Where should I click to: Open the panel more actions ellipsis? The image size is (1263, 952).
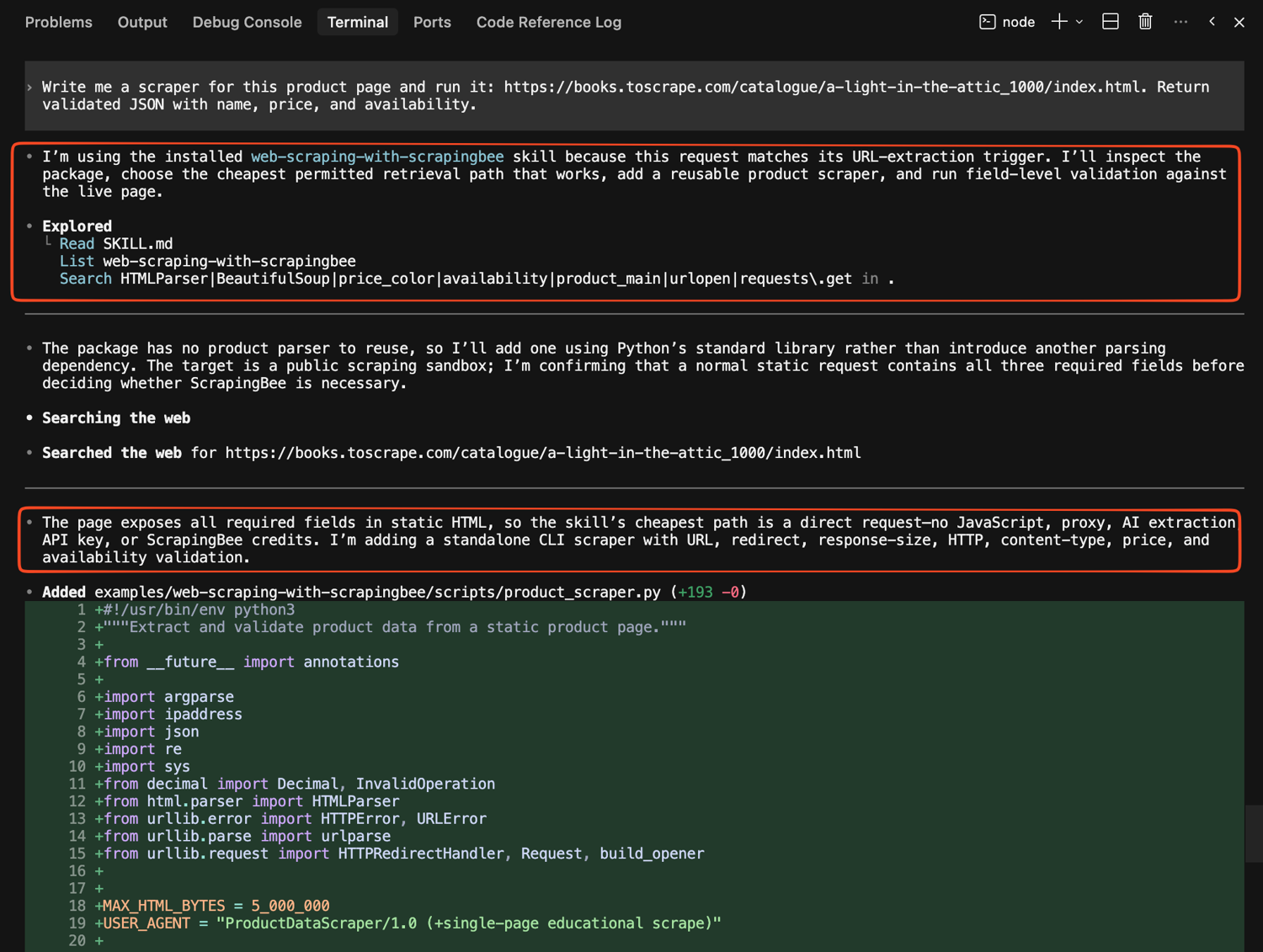tap(1180, 22)
